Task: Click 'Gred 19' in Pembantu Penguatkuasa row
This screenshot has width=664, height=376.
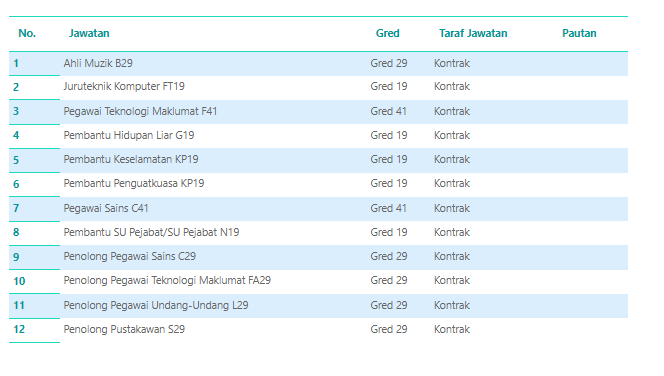Action: click(x=389, y=183)
